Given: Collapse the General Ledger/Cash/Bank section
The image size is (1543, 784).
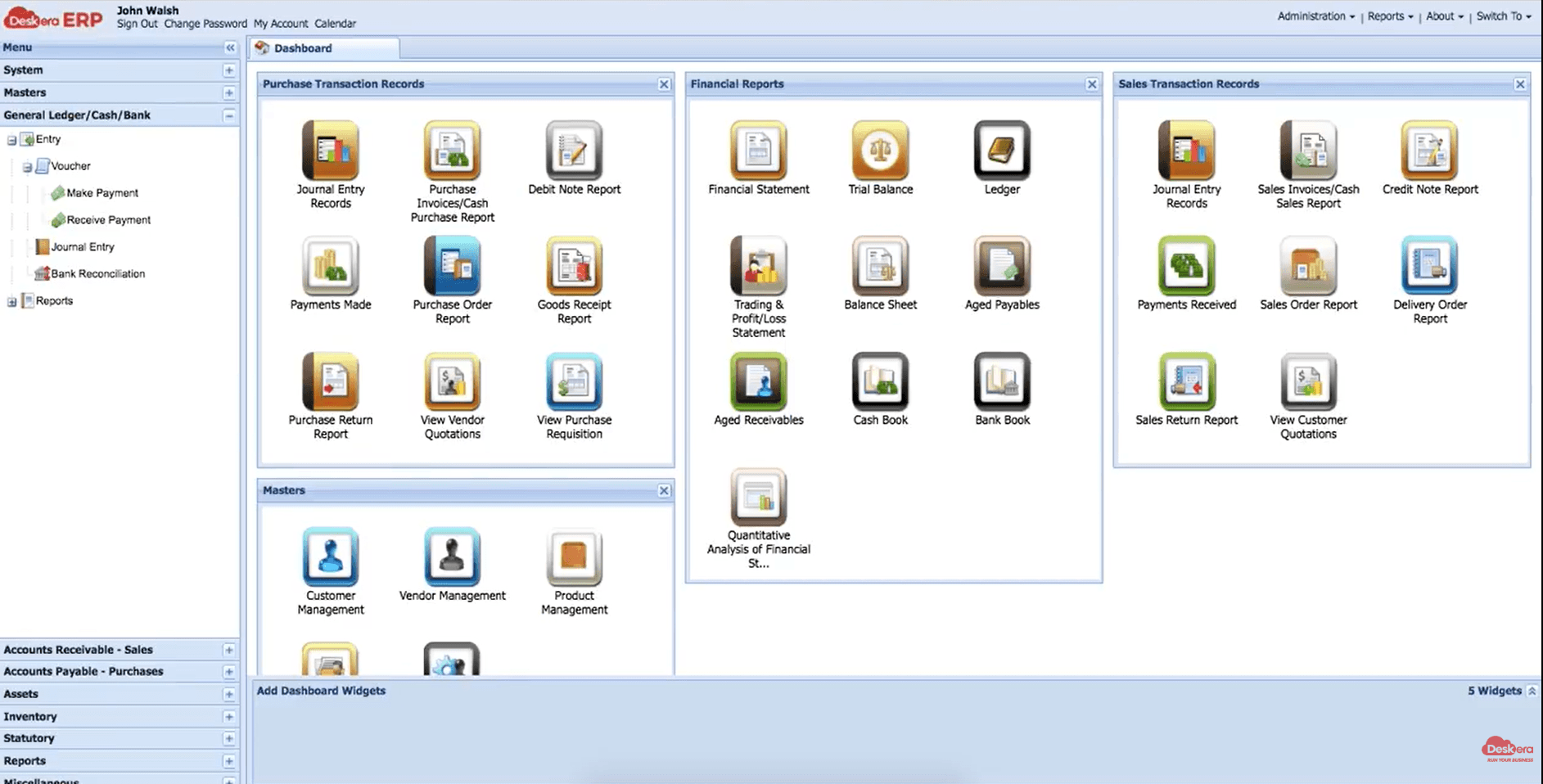Looking at the screenshot, I should tap(229, 115).
